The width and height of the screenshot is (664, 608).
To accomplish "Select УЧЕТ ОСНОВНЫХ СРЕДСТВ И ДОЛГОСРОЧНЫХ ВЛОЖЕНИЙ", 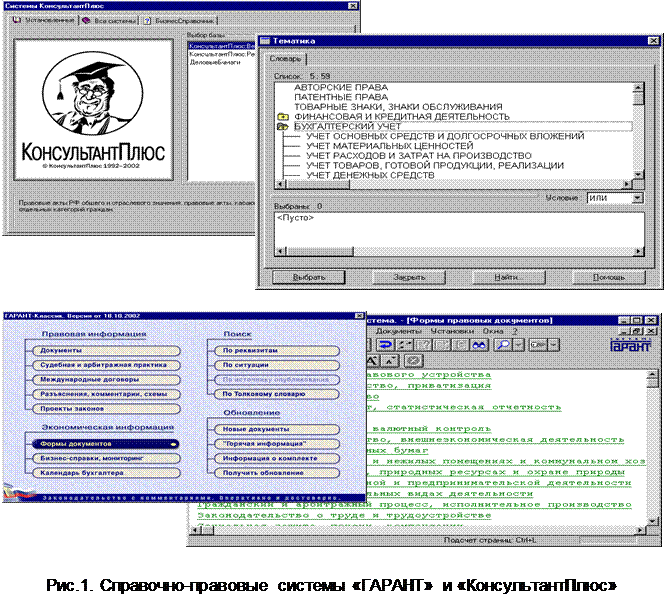I will click(x=445, y=136).
